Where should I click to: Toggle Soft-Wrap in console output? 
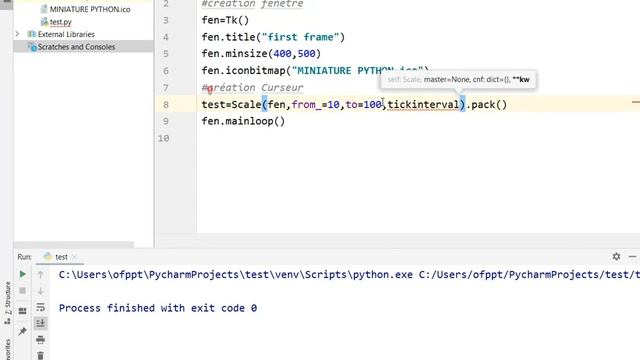point(40,307)
